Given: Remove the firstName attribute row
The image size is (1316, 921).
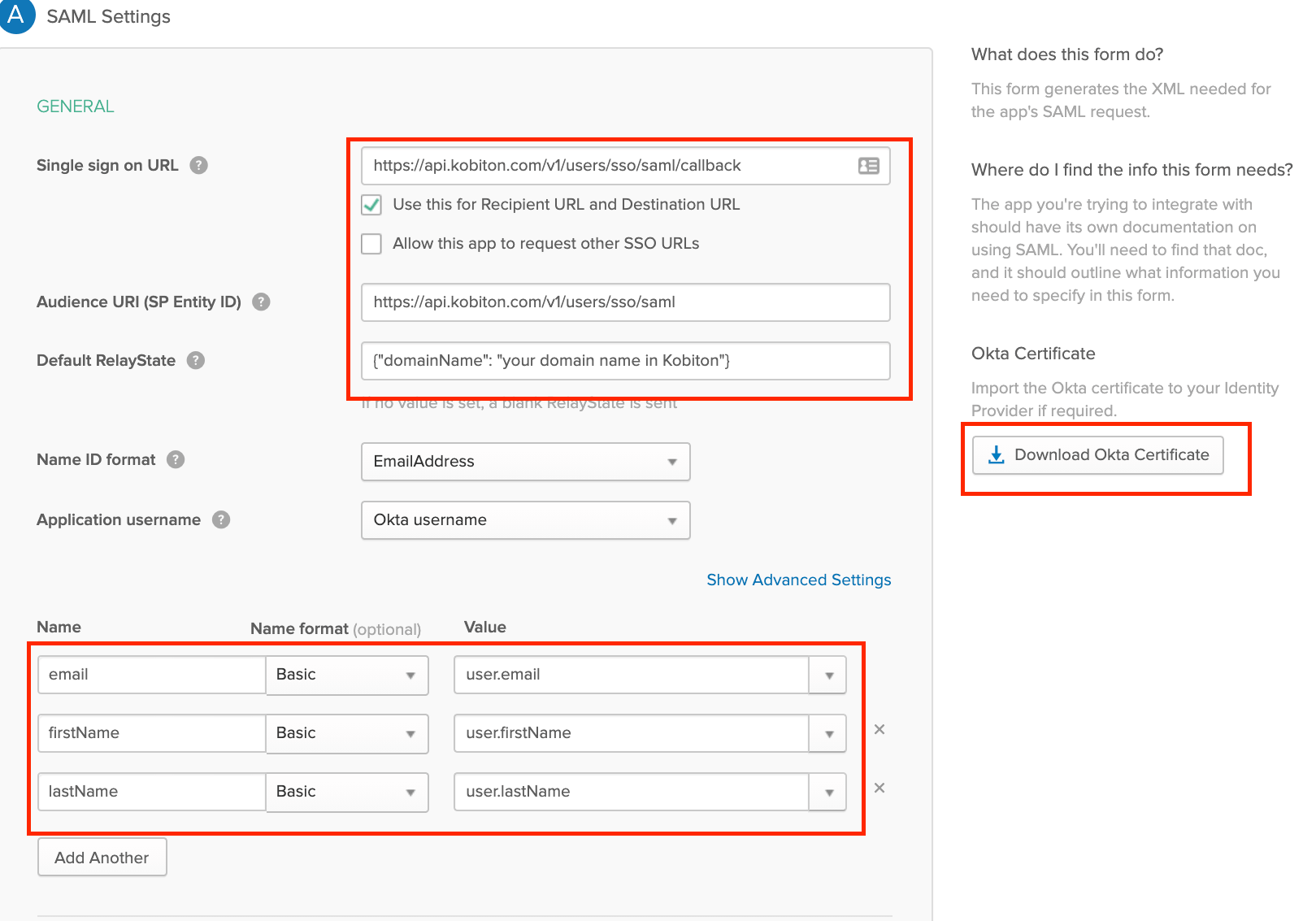Looking at the screenshot, I should tap(880, 729).
